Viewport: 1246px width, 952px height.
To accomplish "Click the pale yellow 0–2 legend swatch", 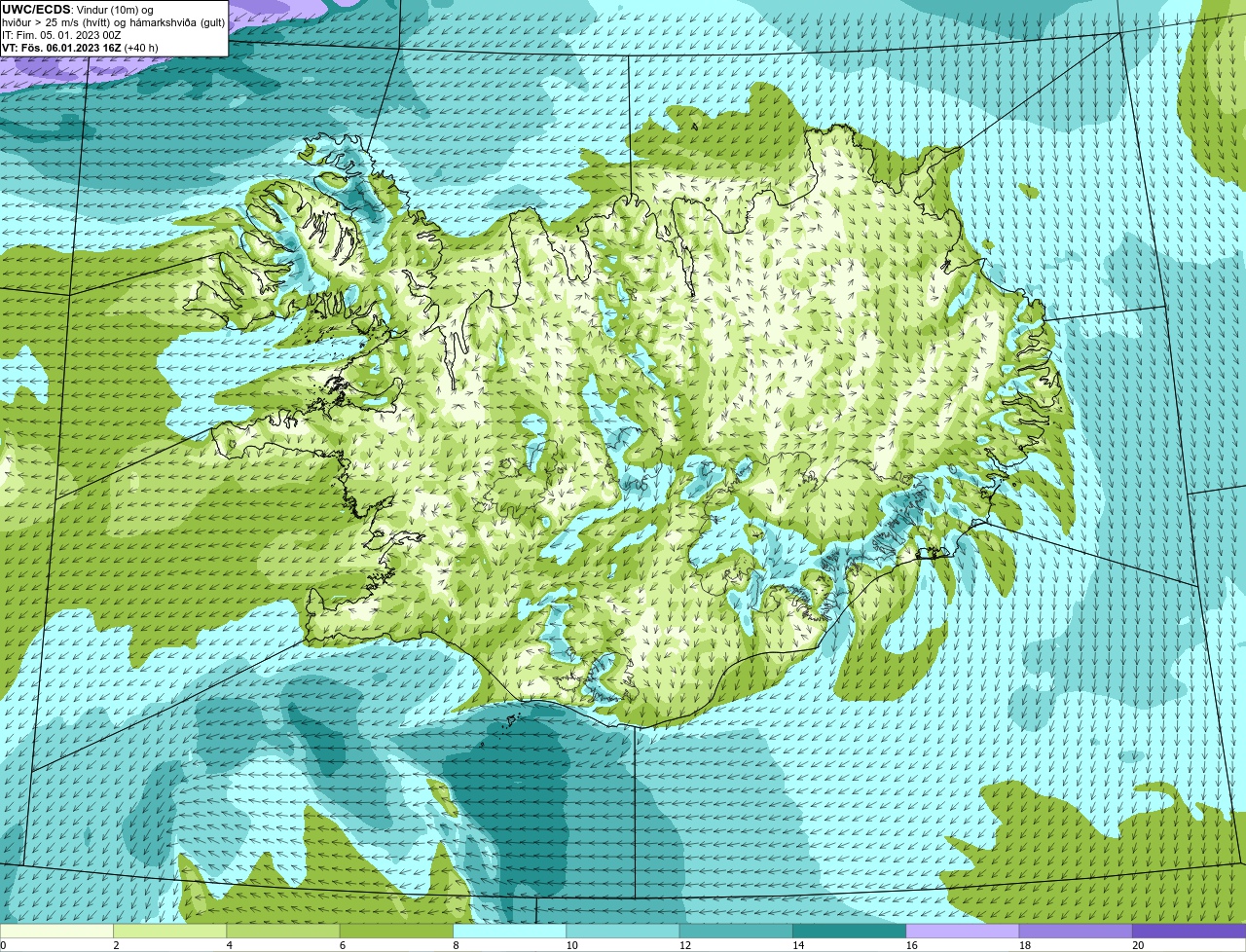I will (x=56, y=932).
